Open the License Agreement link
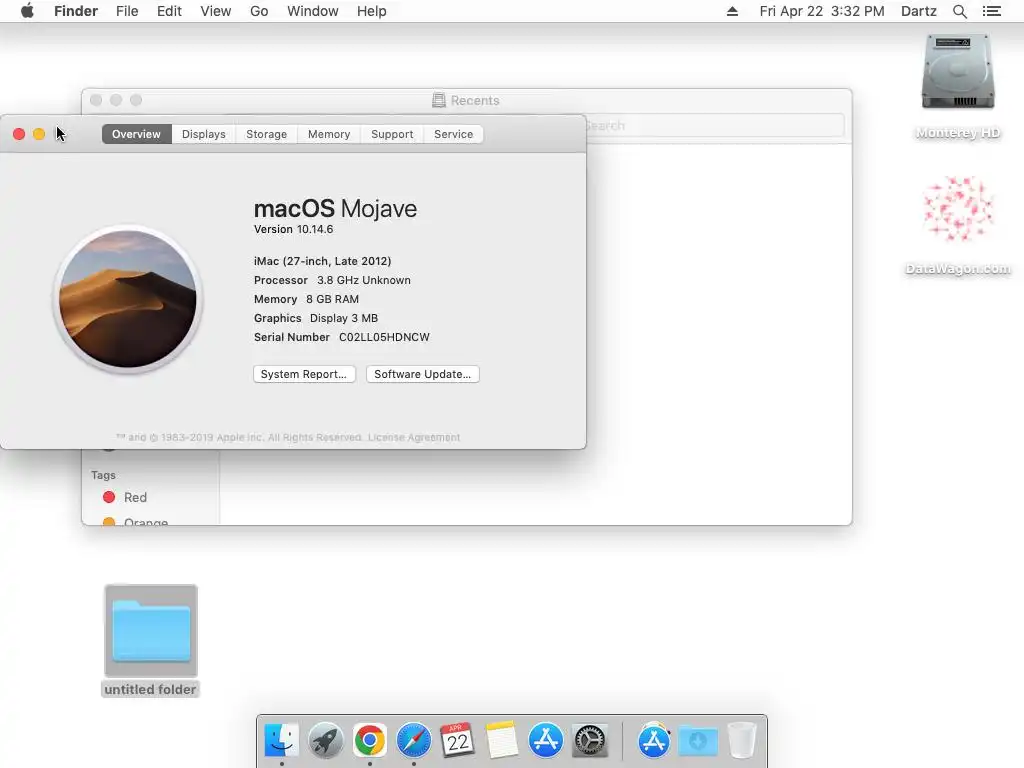Image resolution: width=1024 pixels, height=768 pixels. (x=413, y=438)
